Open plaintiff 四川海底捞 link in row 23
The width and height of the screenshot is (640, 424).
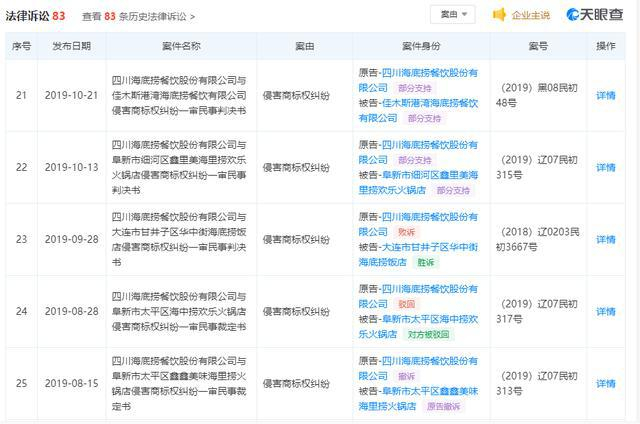coord(418,224)
